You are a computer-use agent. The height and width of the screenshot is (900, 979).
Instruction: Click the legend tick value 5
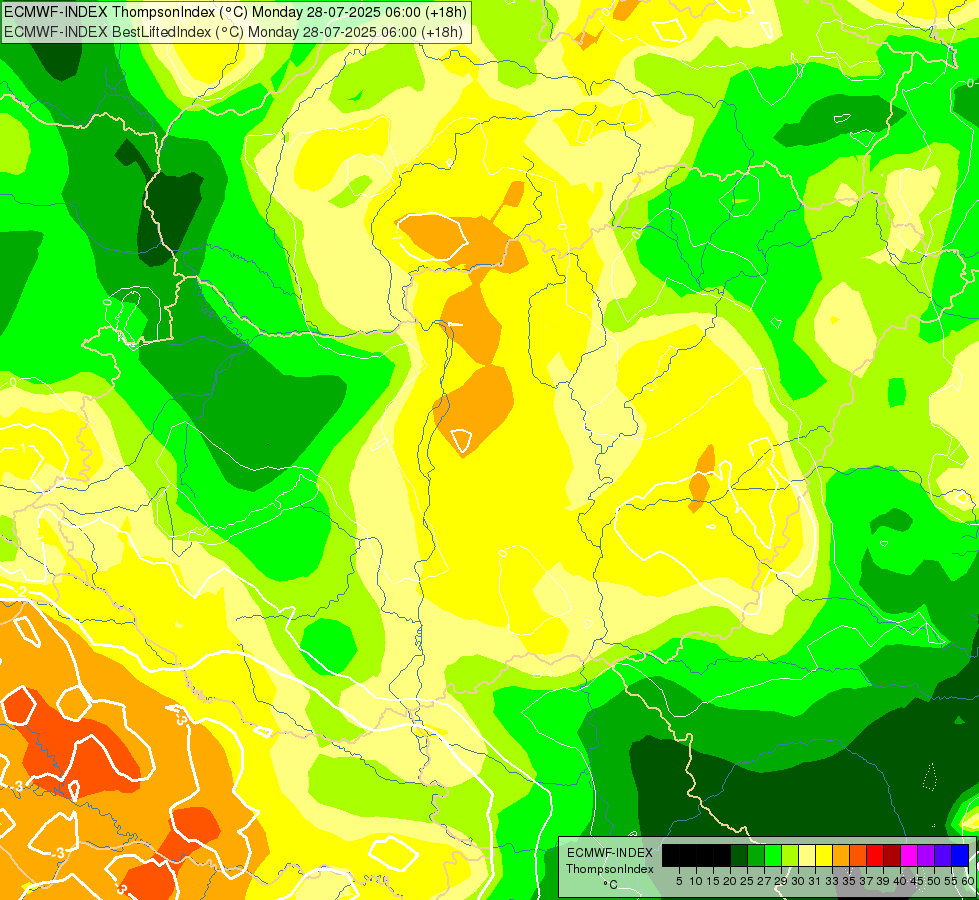[x=679, y=881]
